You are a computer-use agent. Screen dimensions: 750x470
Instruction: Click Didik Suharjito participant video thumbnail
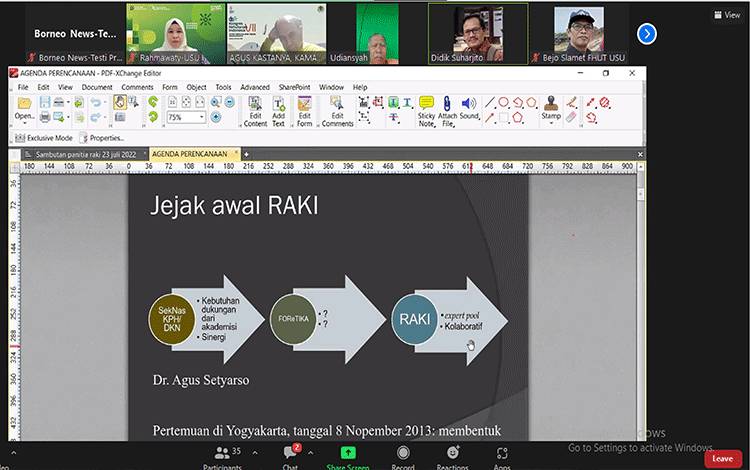[x=478, y=34]
